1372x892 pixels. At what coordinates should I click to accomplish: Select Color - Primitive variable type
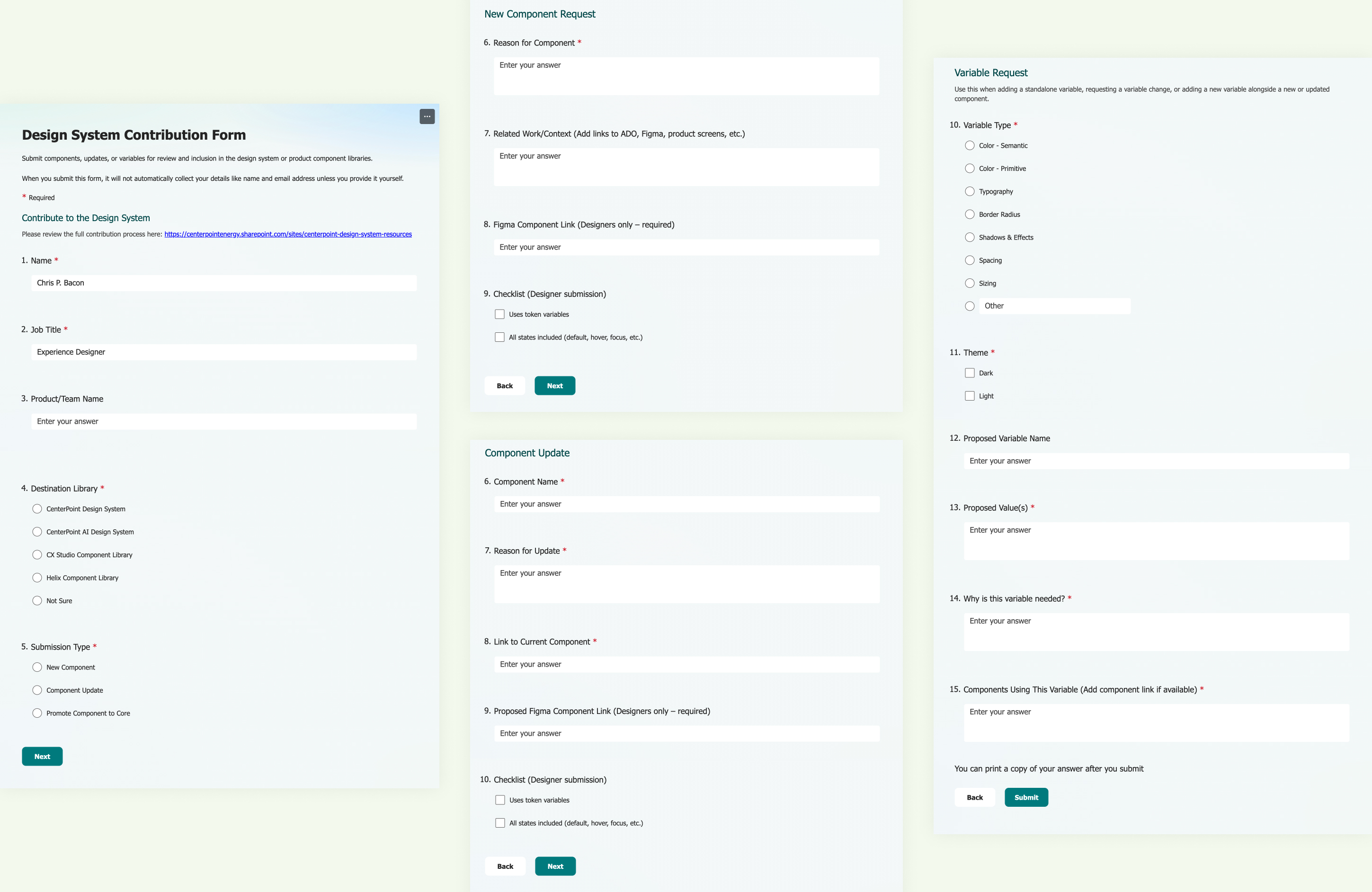(970, 169)
